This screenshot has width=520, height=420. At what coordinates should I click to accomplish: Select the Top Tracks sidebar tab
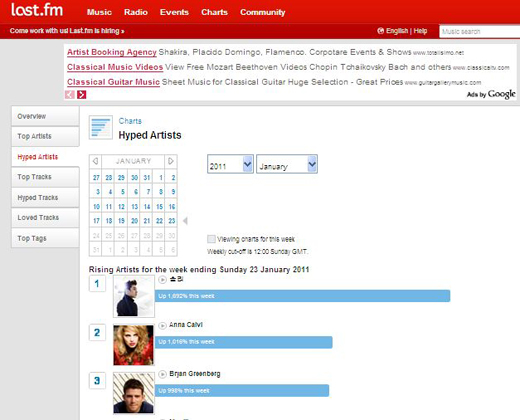45,177
